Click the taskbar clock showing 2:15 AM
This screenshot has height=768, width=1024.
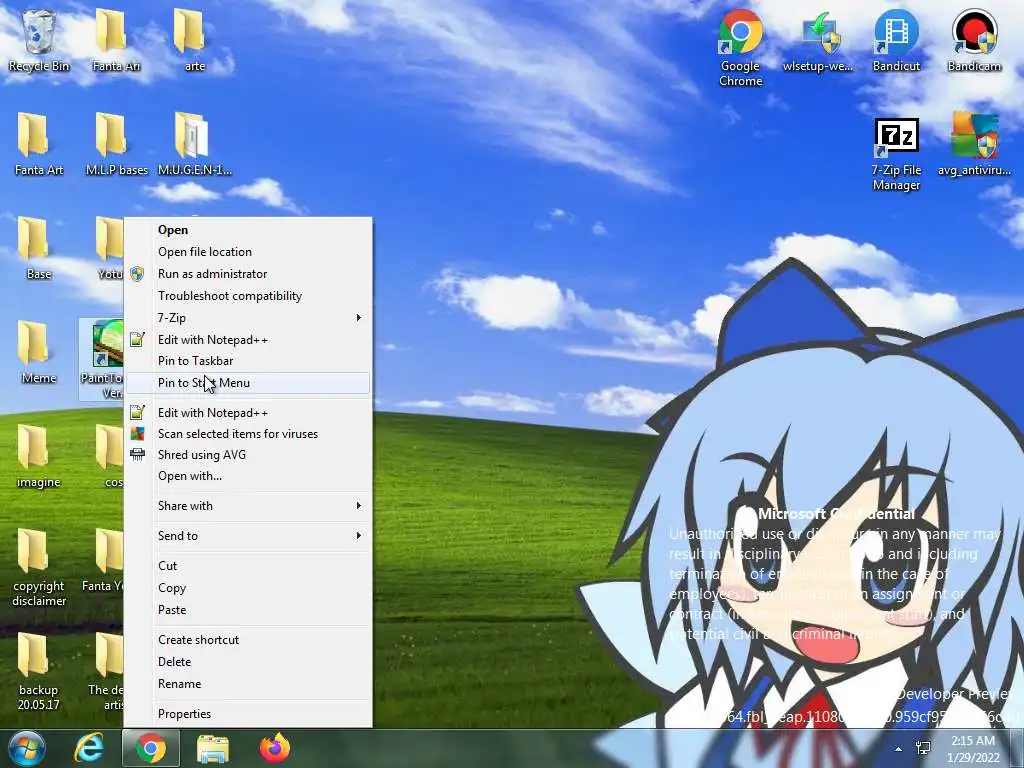pyautogui.click(x=973, y=749)
